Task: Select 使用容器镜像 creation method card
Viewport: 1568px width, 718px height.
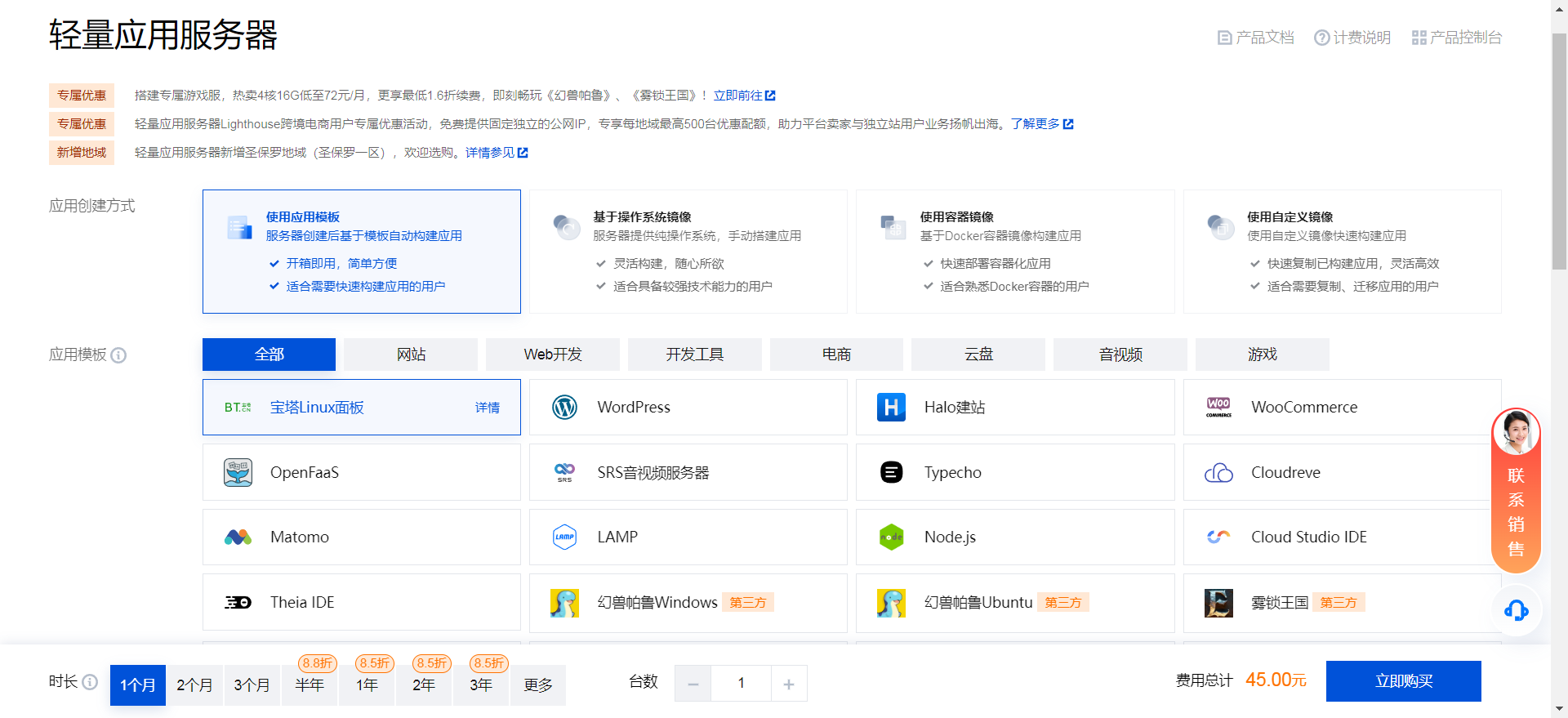Action: pos(1015,252)
